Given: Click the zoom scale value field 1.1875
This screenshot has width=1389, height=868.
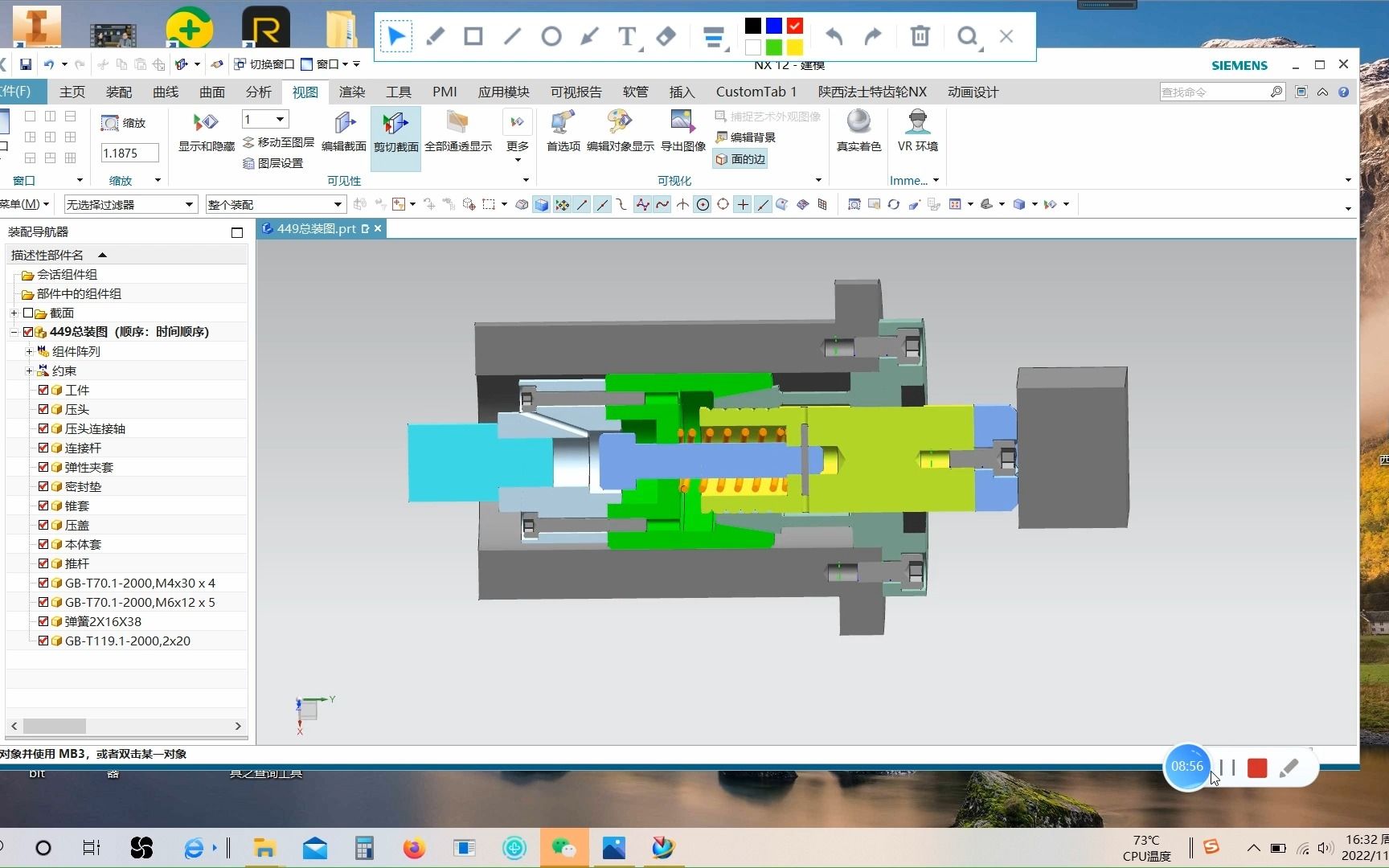Looking at the screenshot, I should pyautogui.click(x=129, y=153).
